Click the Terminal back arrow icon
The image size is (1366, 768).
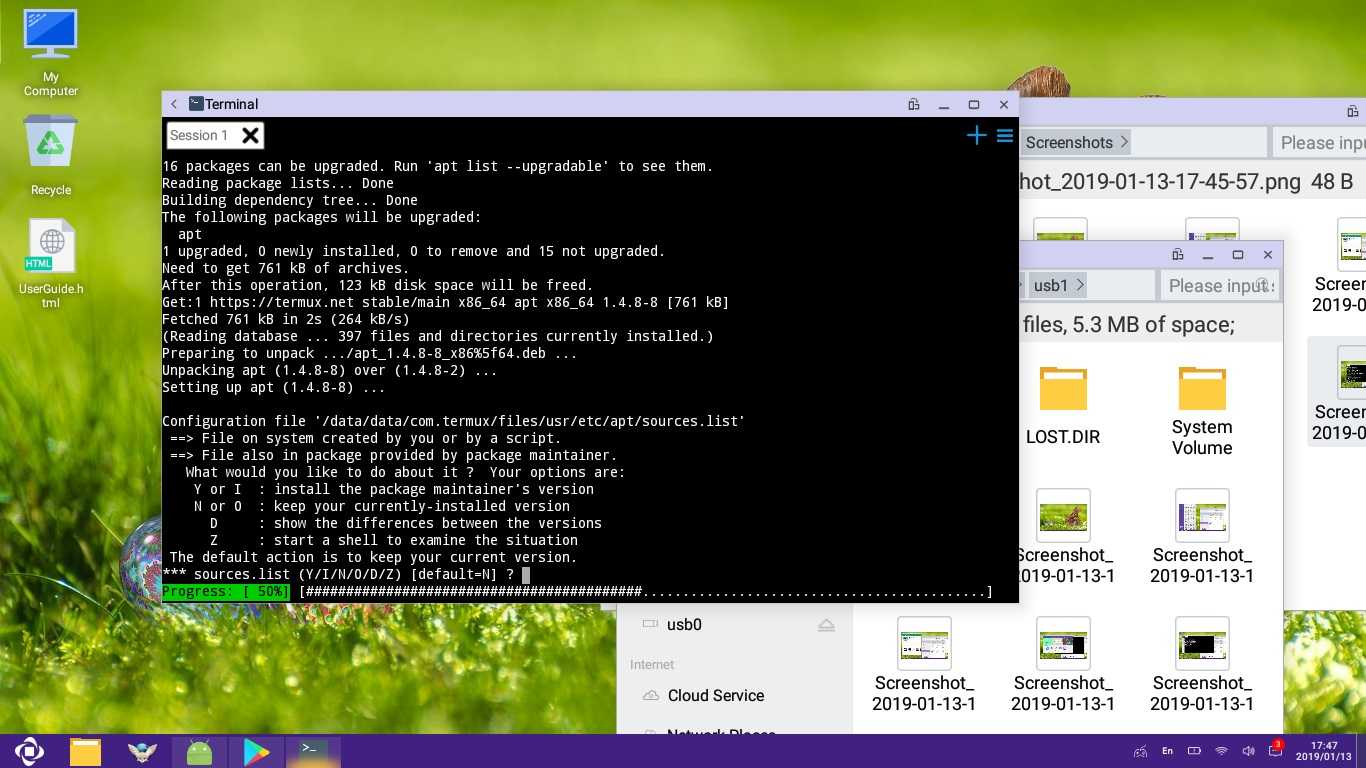[x=174, y=104]
